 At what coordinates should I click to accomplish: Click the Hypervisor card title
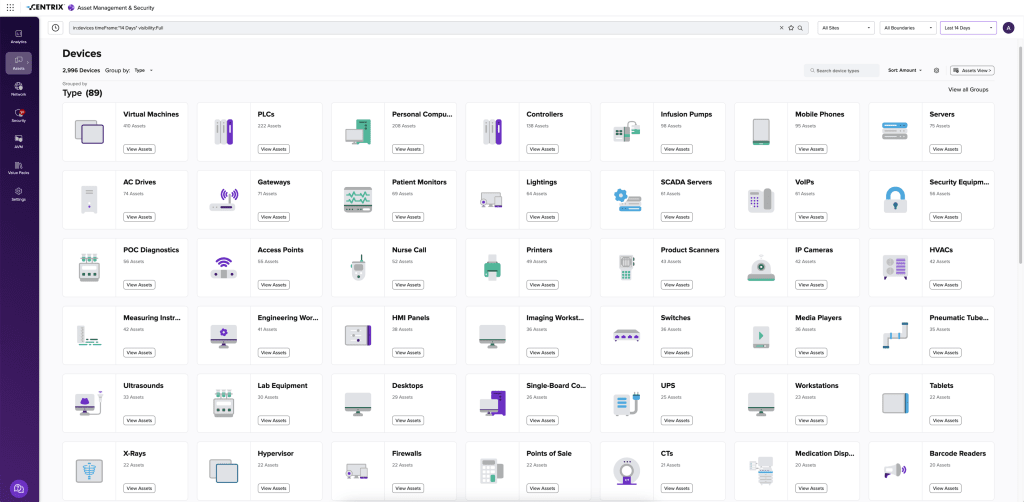pos(275,454)
